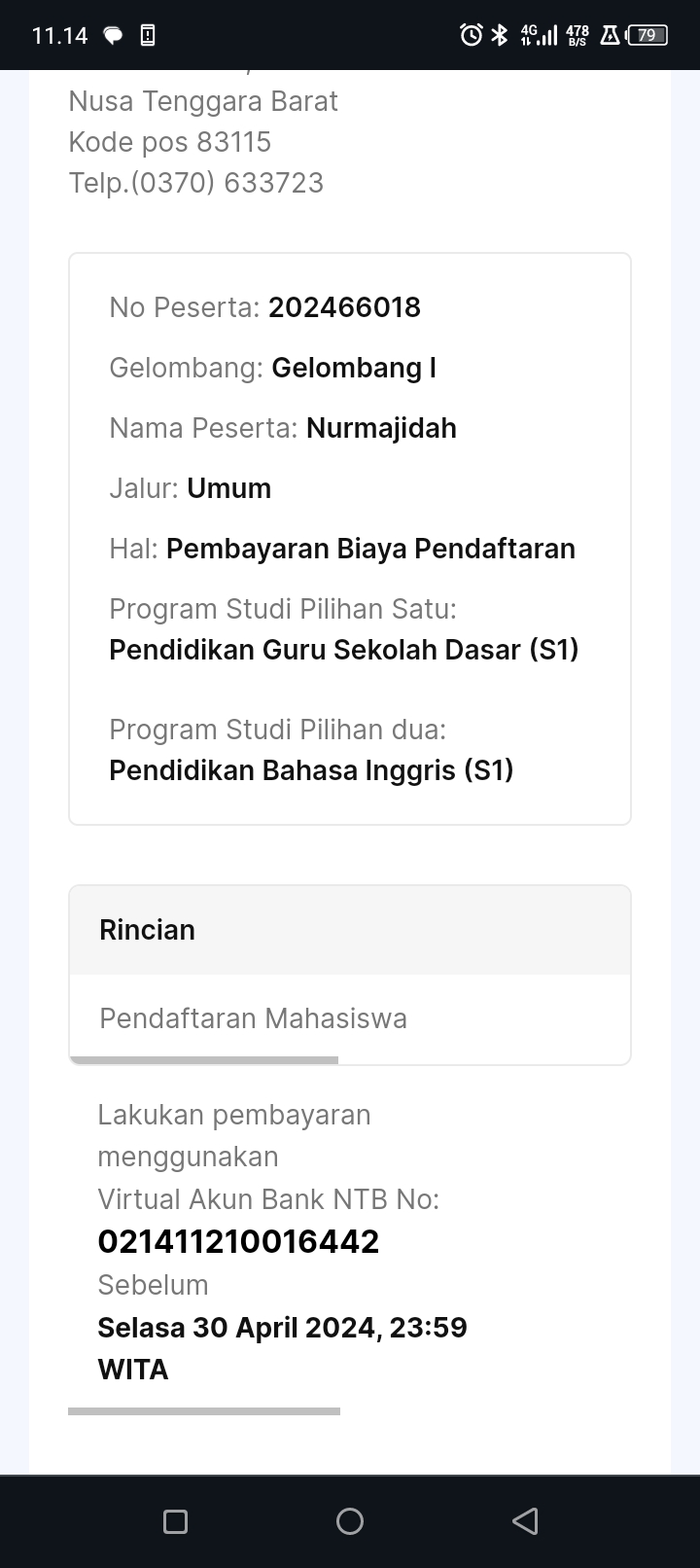Tap Pendidikan Bahasa Inggris (S1) text

coord(311,770)
